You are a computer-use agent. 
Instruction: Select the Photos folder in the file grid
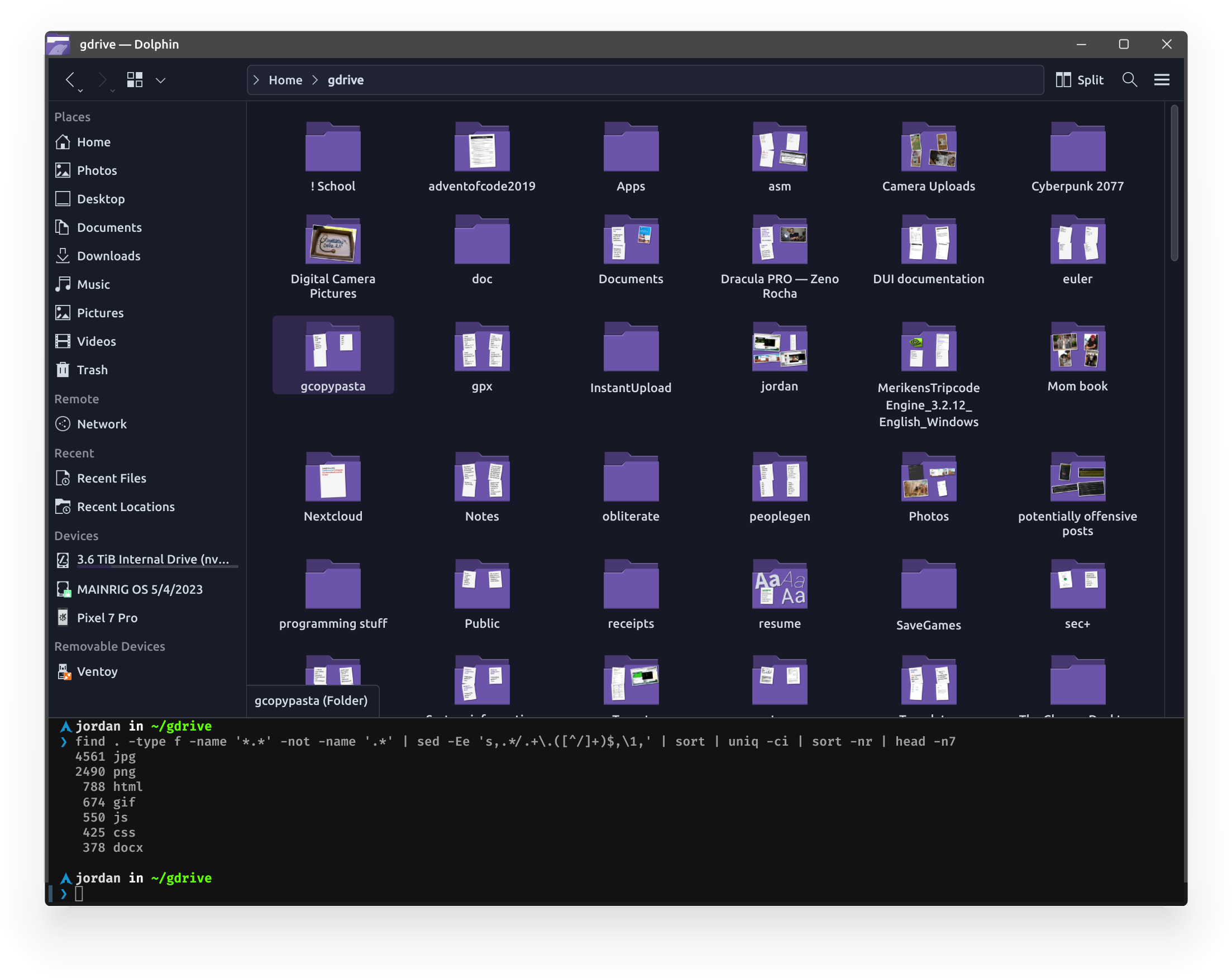(x=929, y=488)
